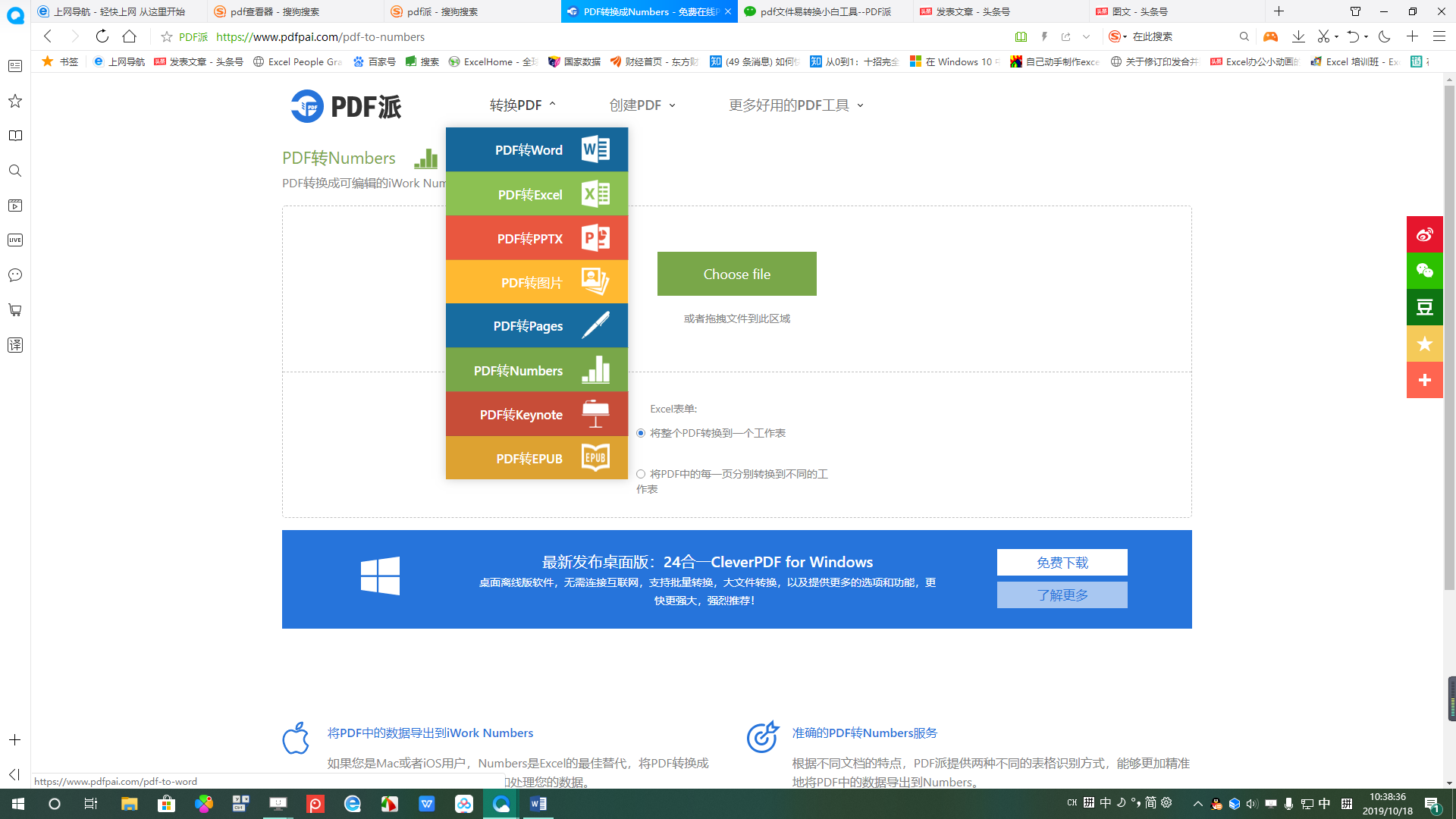The image size is (1456, 819).
Task: Share to WeChat via green icon
Action: tap(1425, 271)
